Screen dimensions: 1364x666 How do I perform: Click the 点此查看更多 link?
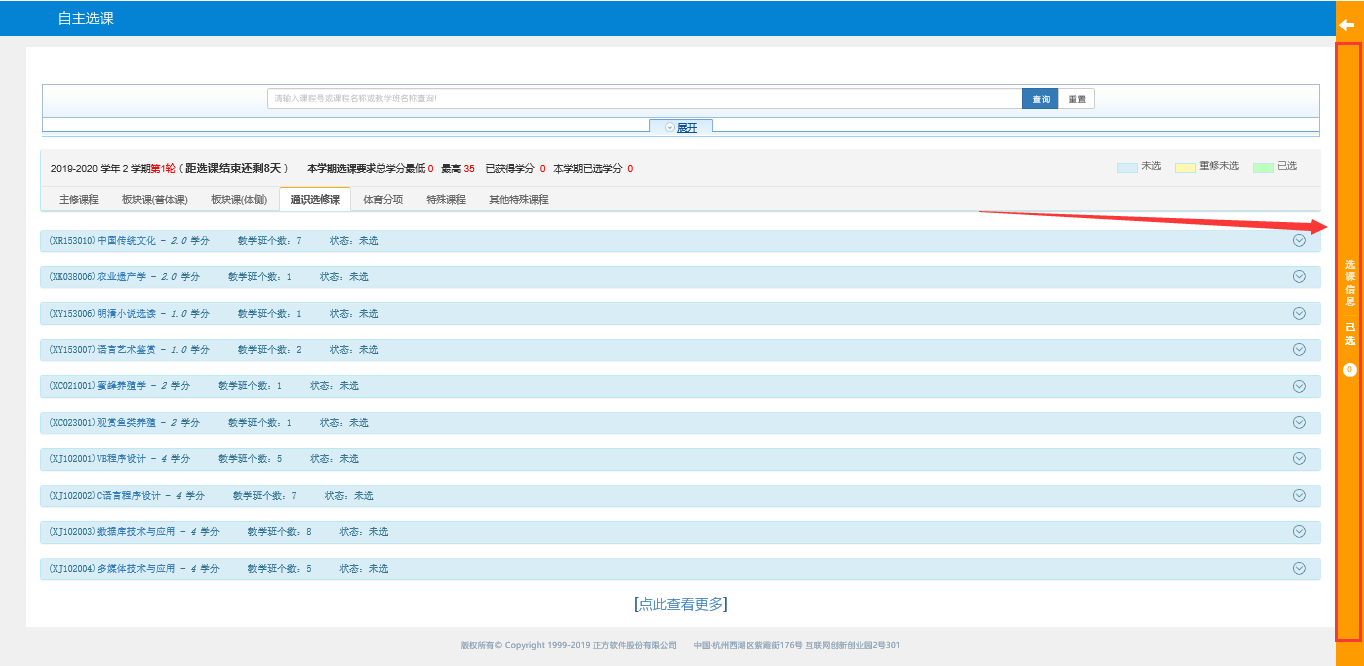(x=681, y=604)
